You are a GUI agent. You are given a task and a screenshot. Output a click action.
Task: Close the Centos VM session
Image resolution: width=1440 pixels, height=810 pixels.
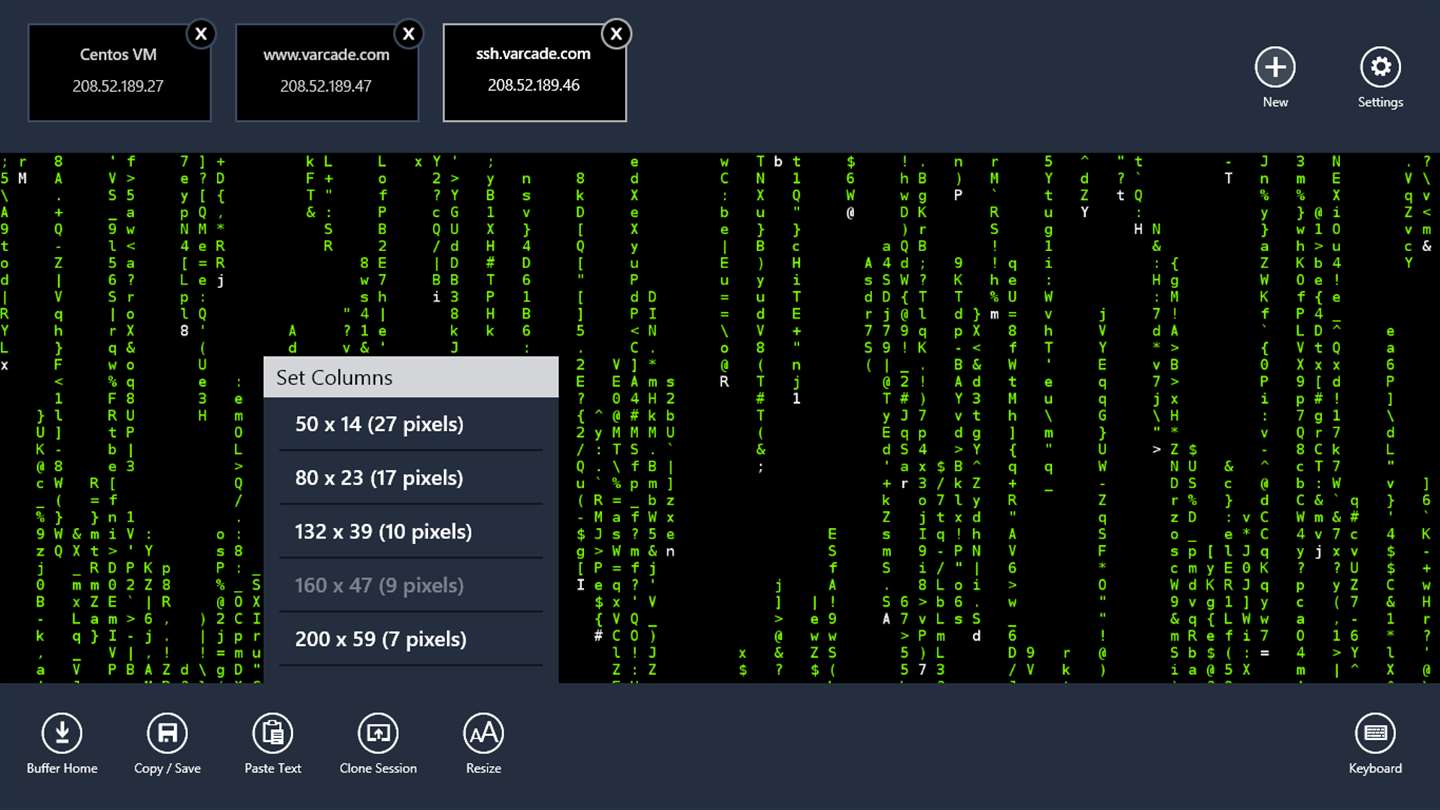click(201, 34)
